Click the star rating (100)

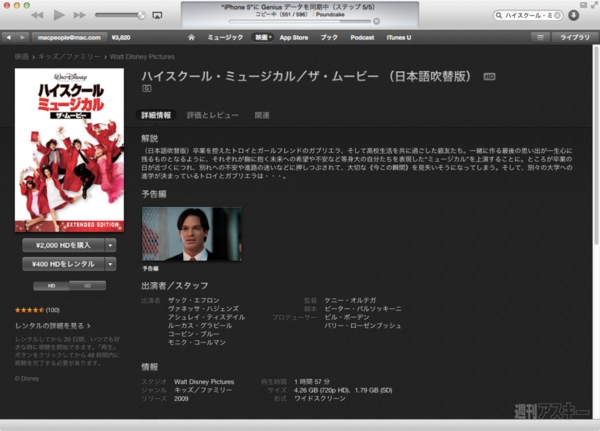(38, 310)
